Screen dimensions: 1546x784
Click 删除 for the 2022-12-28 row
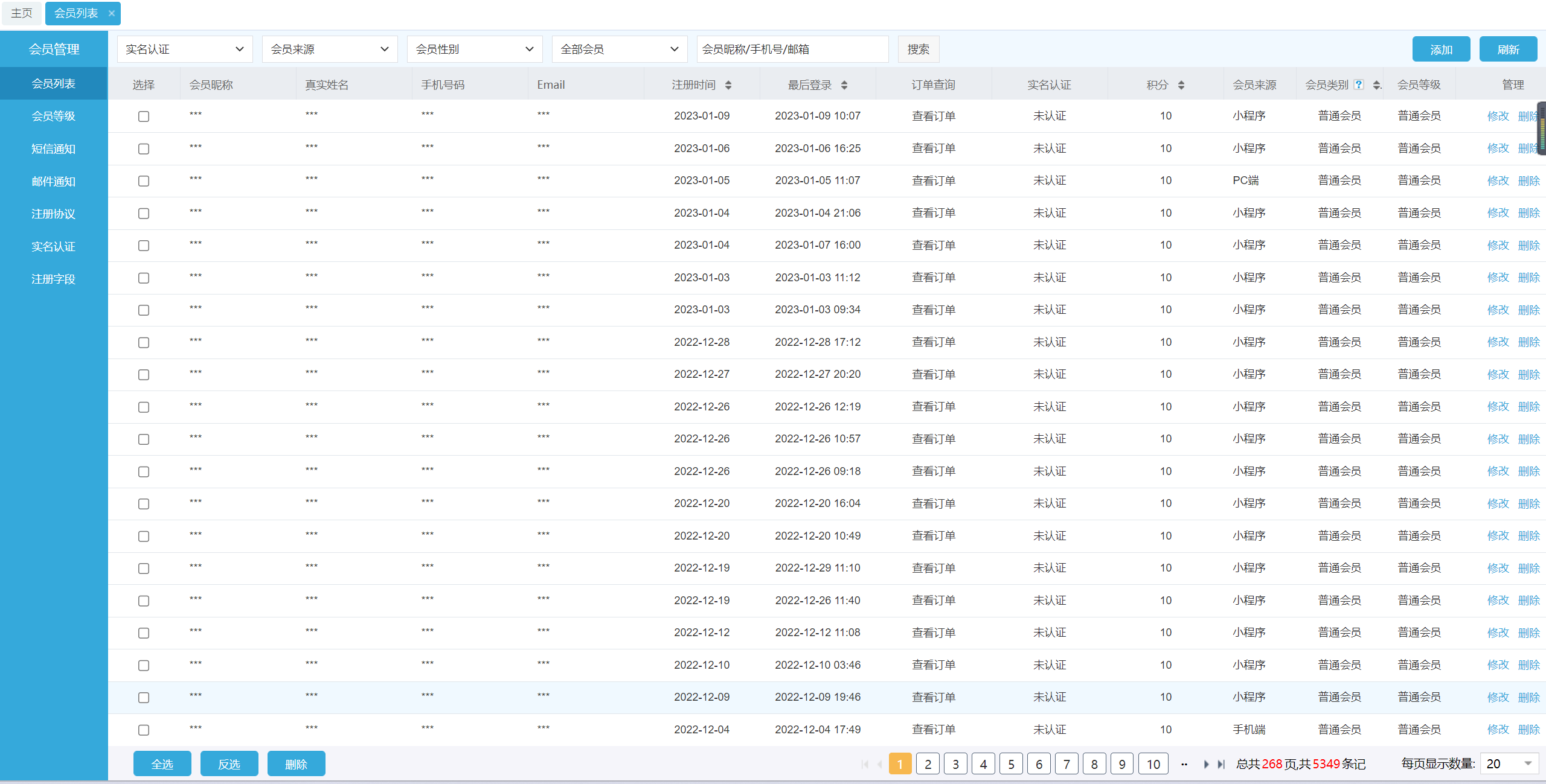pos(1529,342)
